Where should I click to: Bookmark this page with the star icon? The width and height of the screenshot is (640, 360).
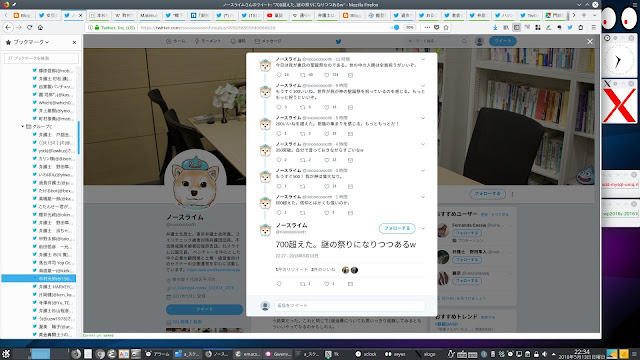coord(446,27)
